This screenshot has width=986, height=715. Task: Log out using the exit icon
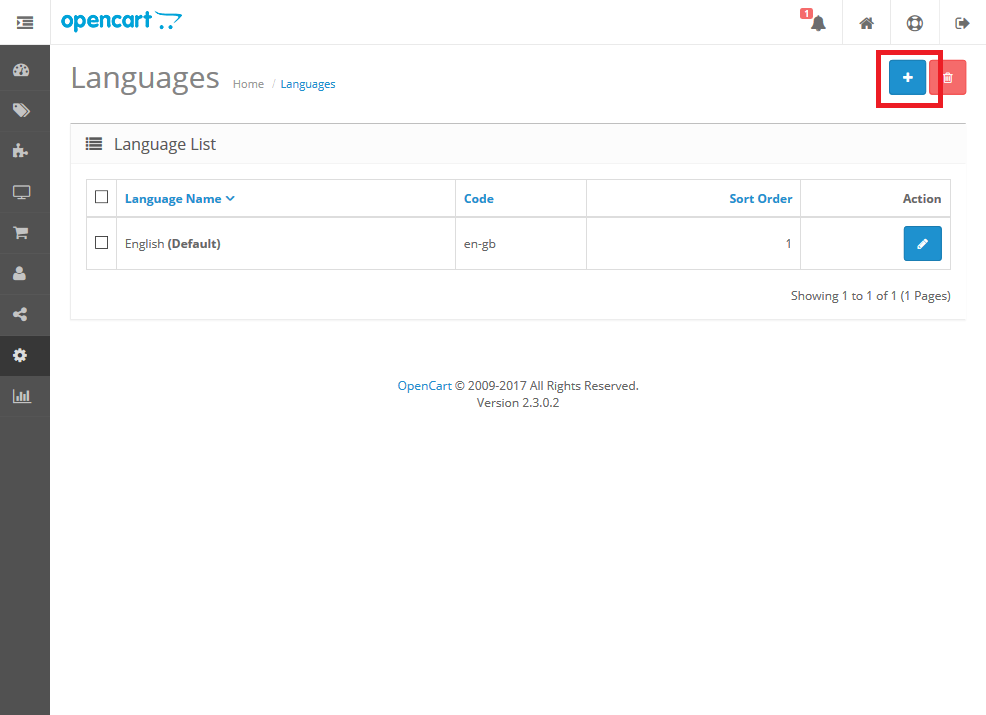tap(962, 23)
